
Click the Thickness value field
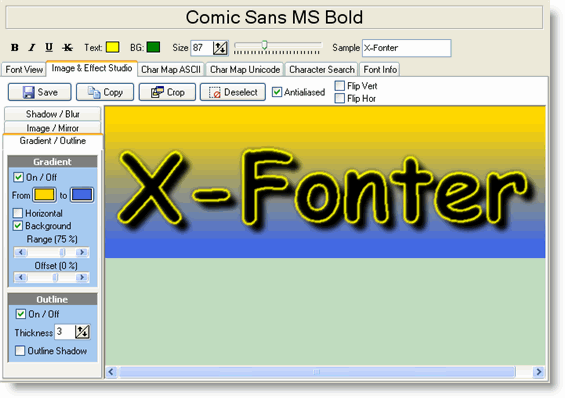pos(65,332)
